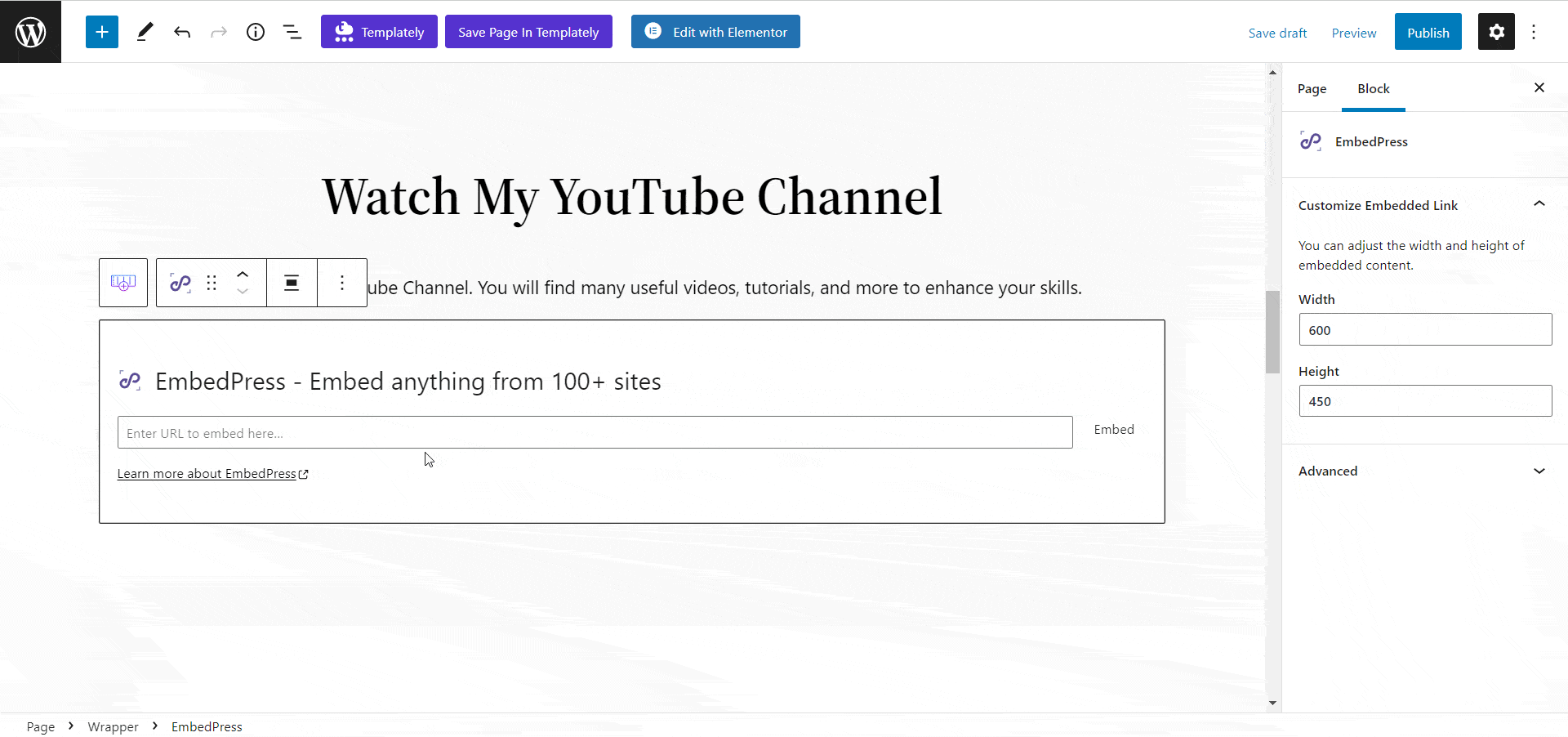Click scrollbar up arrow
The width and height of the screenshot is (1568, 737).
click(x=1272, y=72)
